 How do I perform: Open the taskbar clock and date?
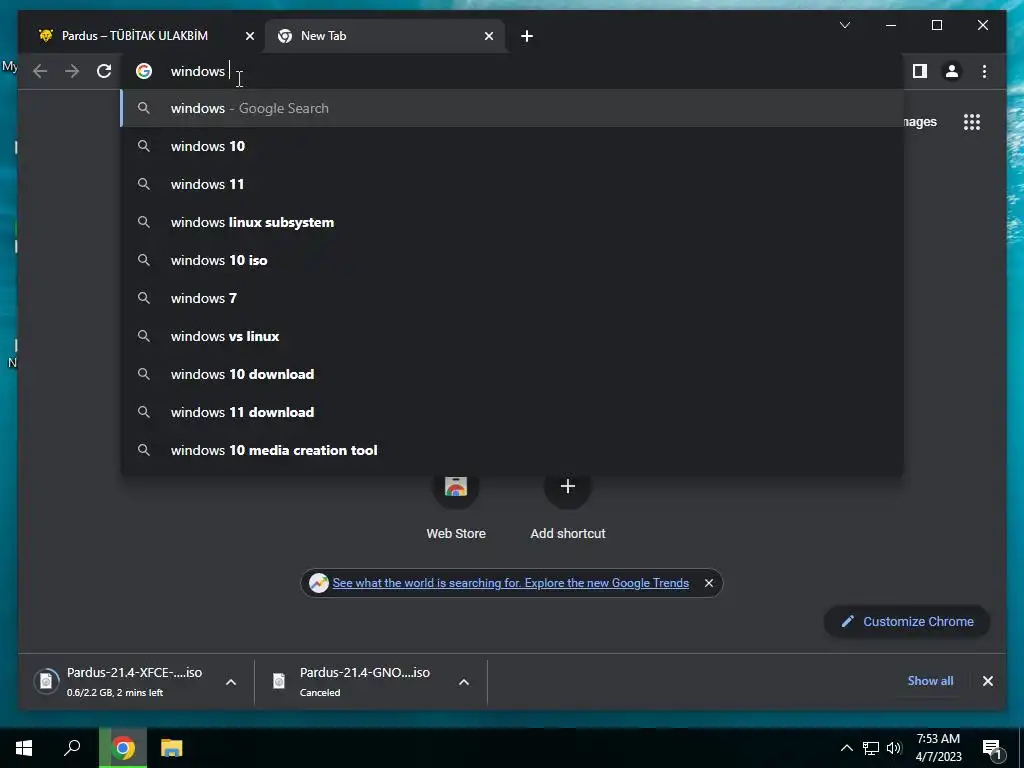point(938,748)
